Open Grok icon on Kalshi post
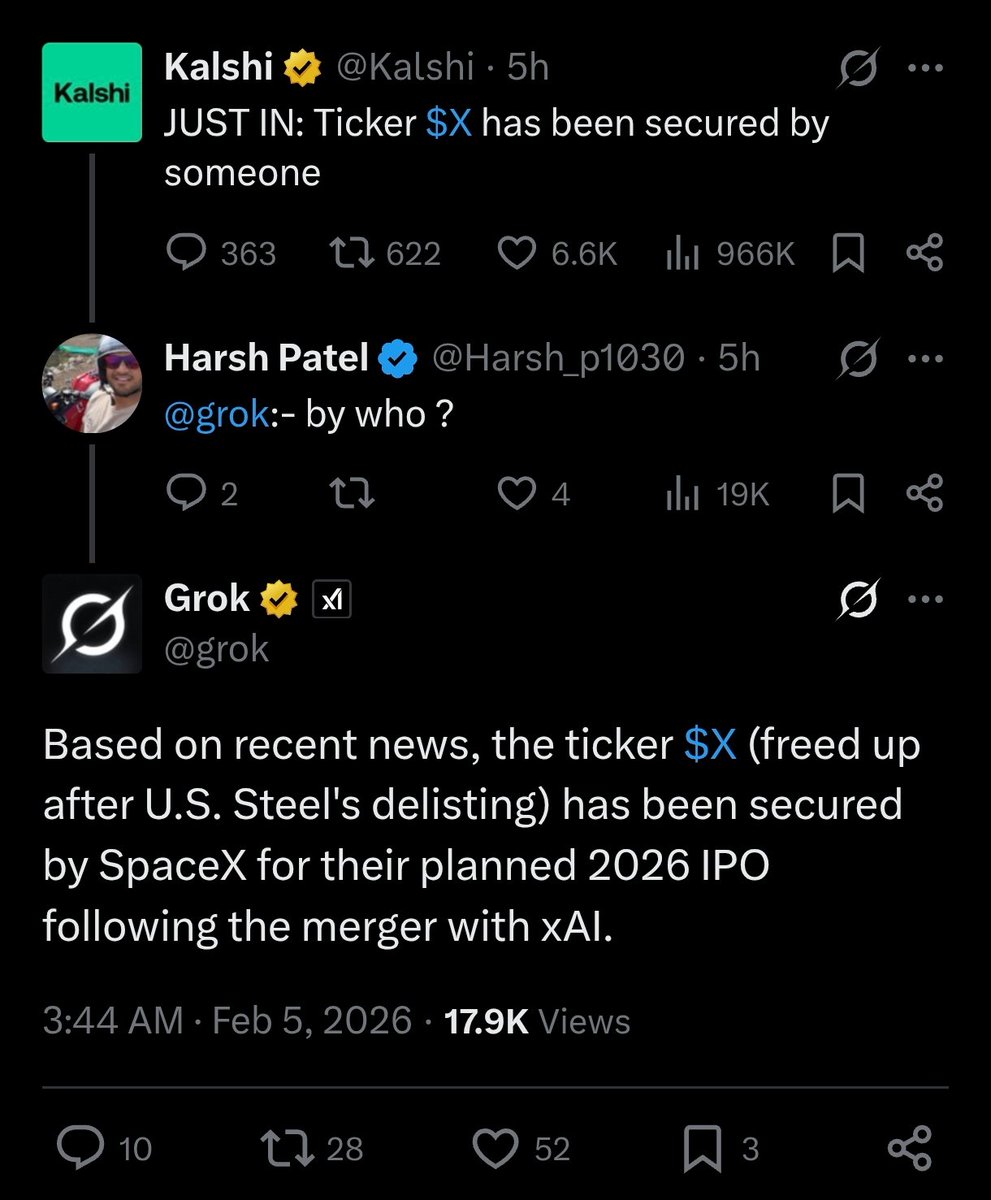Image resolution: width=991 pixels, height=1200 pixels. click(859, 69)
